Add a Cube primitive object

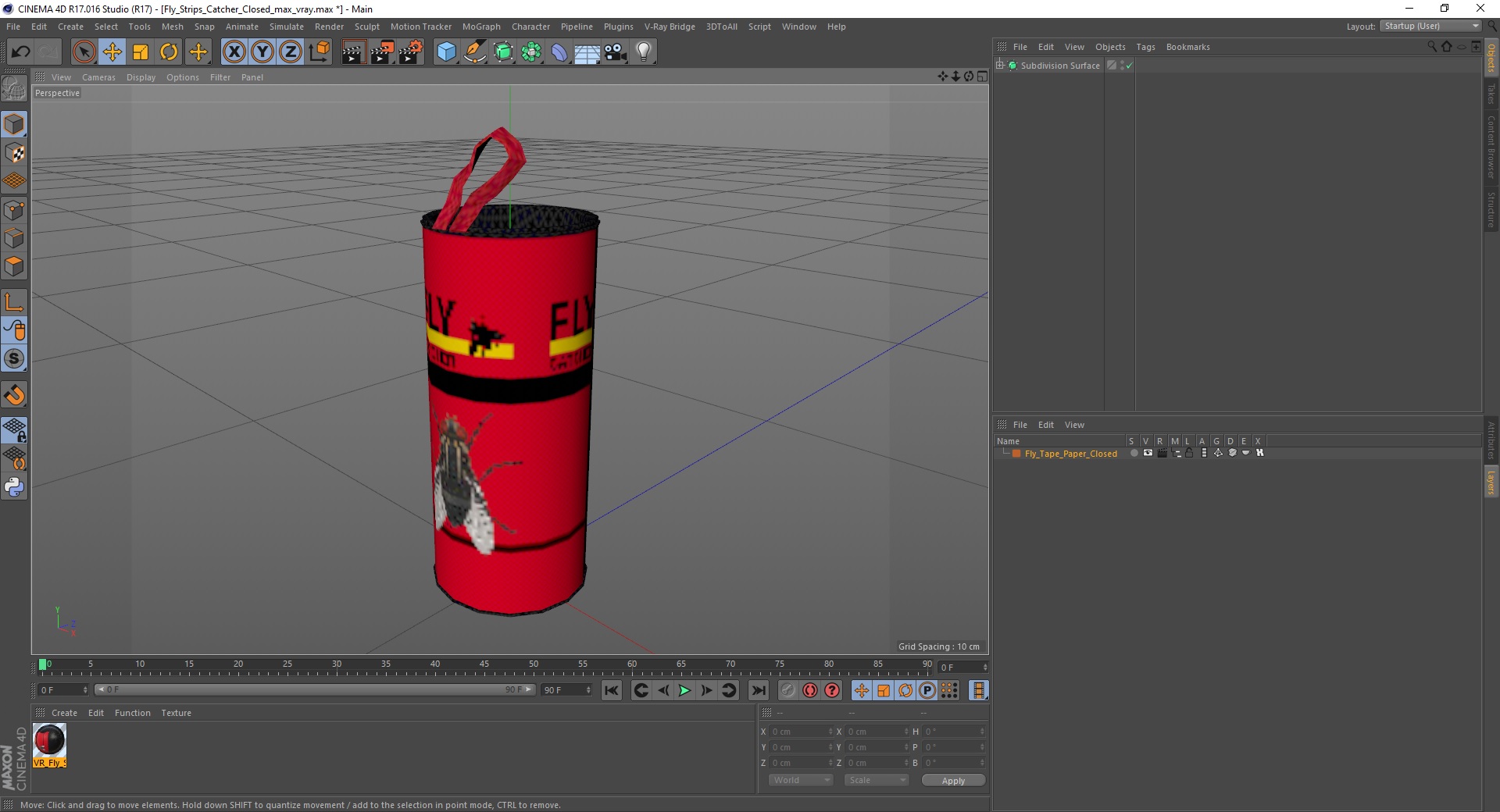coord(446,52)
